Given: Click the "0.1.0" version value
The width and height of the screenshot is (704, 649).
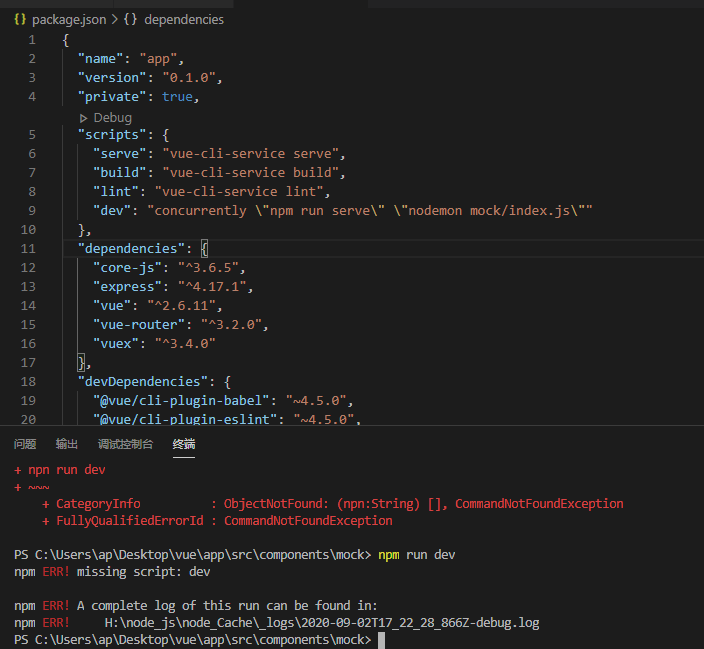Looking at the screenshot, I should [x=189, y=78].
